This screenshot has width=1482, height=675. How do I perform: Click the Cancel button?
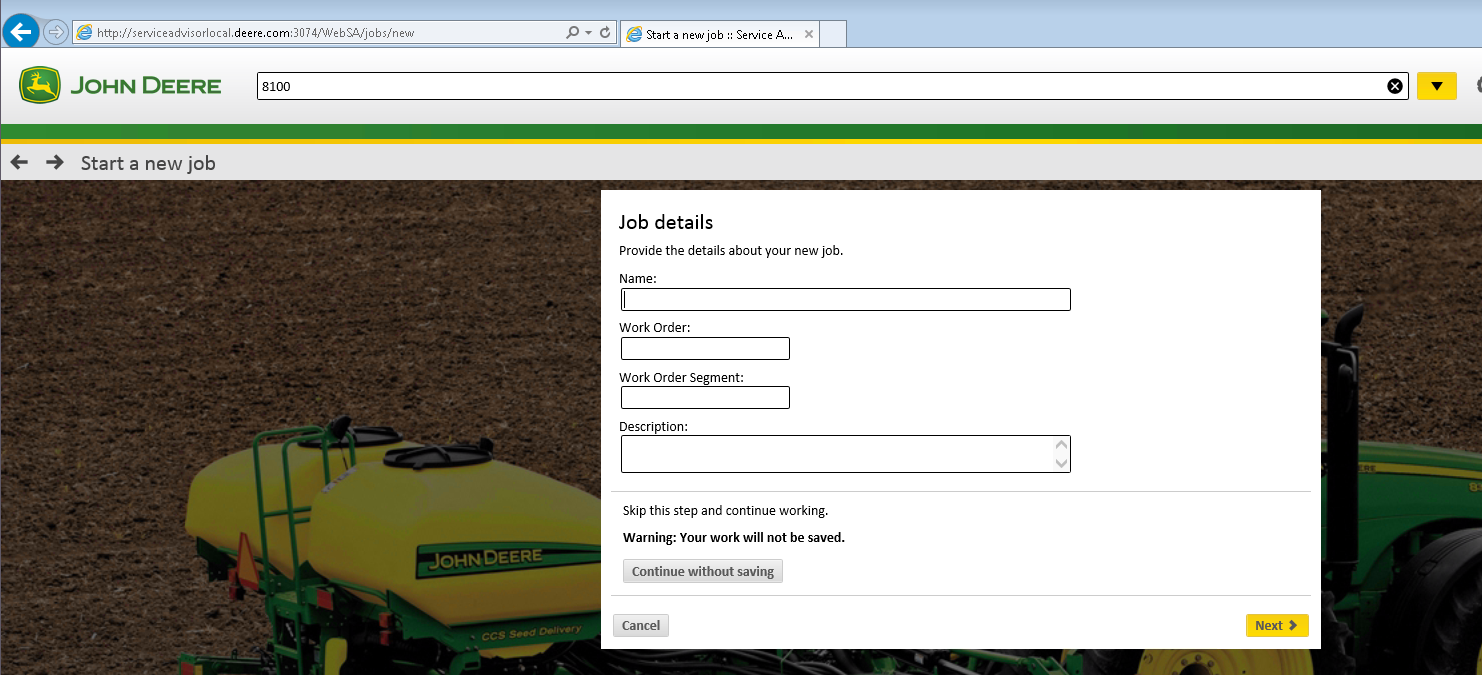pyautogui.click(x=641, y=625)
